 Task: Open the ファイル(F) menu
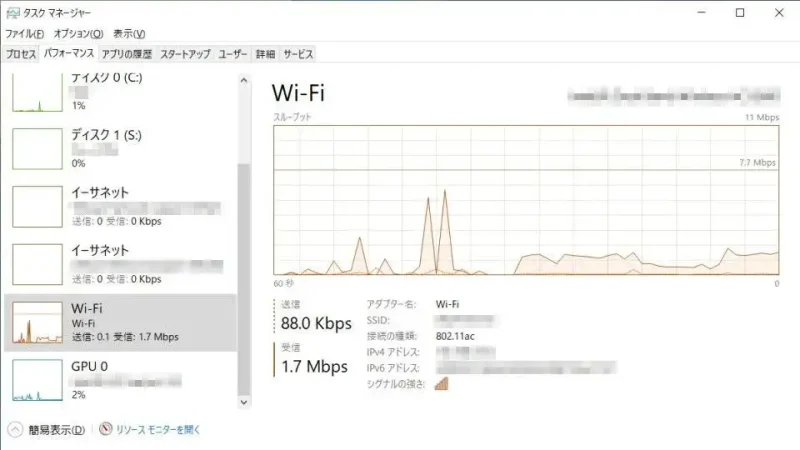click(25, 34)
